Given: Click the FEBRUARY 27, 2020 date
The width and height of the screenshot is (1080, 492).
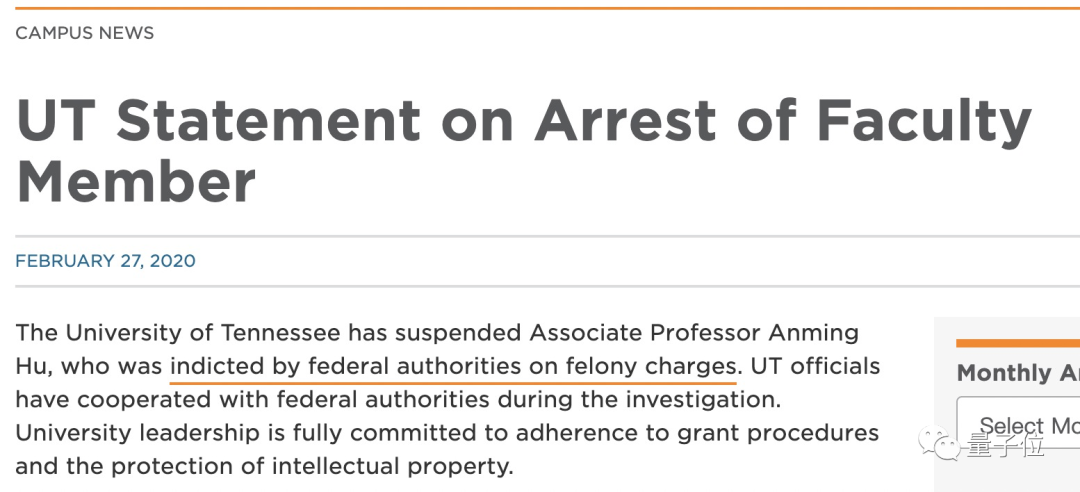Looking at the screenshot, I should [x=105, y=261].
